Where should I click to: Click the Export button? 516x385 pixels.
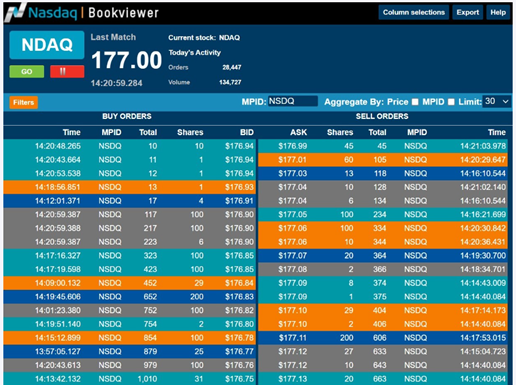click(x=468, y=12)
